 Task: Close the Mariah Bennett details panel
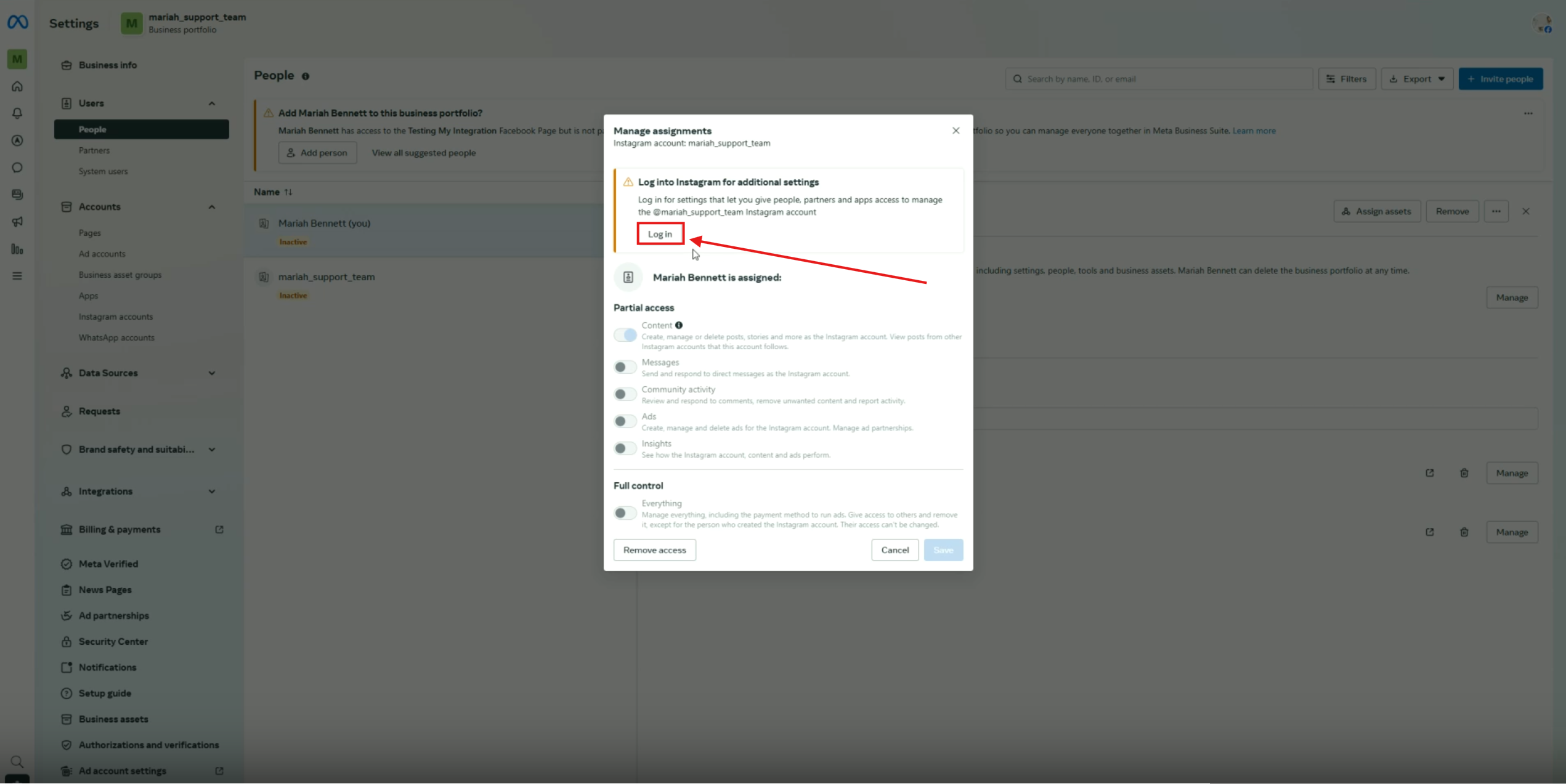1526,211
